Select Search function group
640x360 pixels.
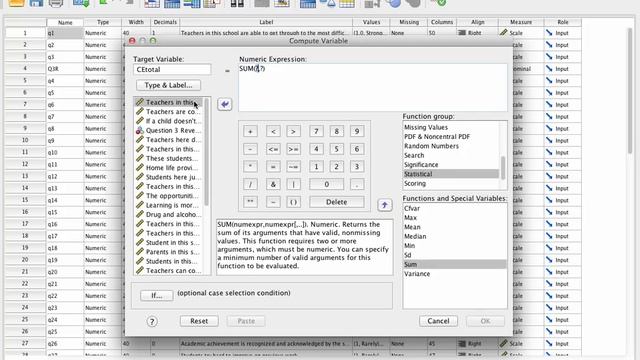click(451, 156)
